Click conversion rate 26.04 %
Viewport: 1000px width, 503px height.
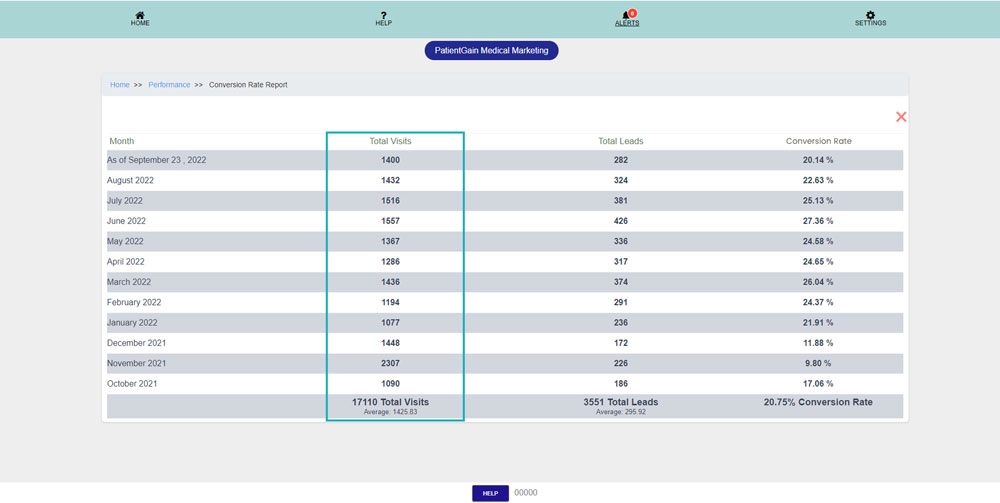coord(818,282)
